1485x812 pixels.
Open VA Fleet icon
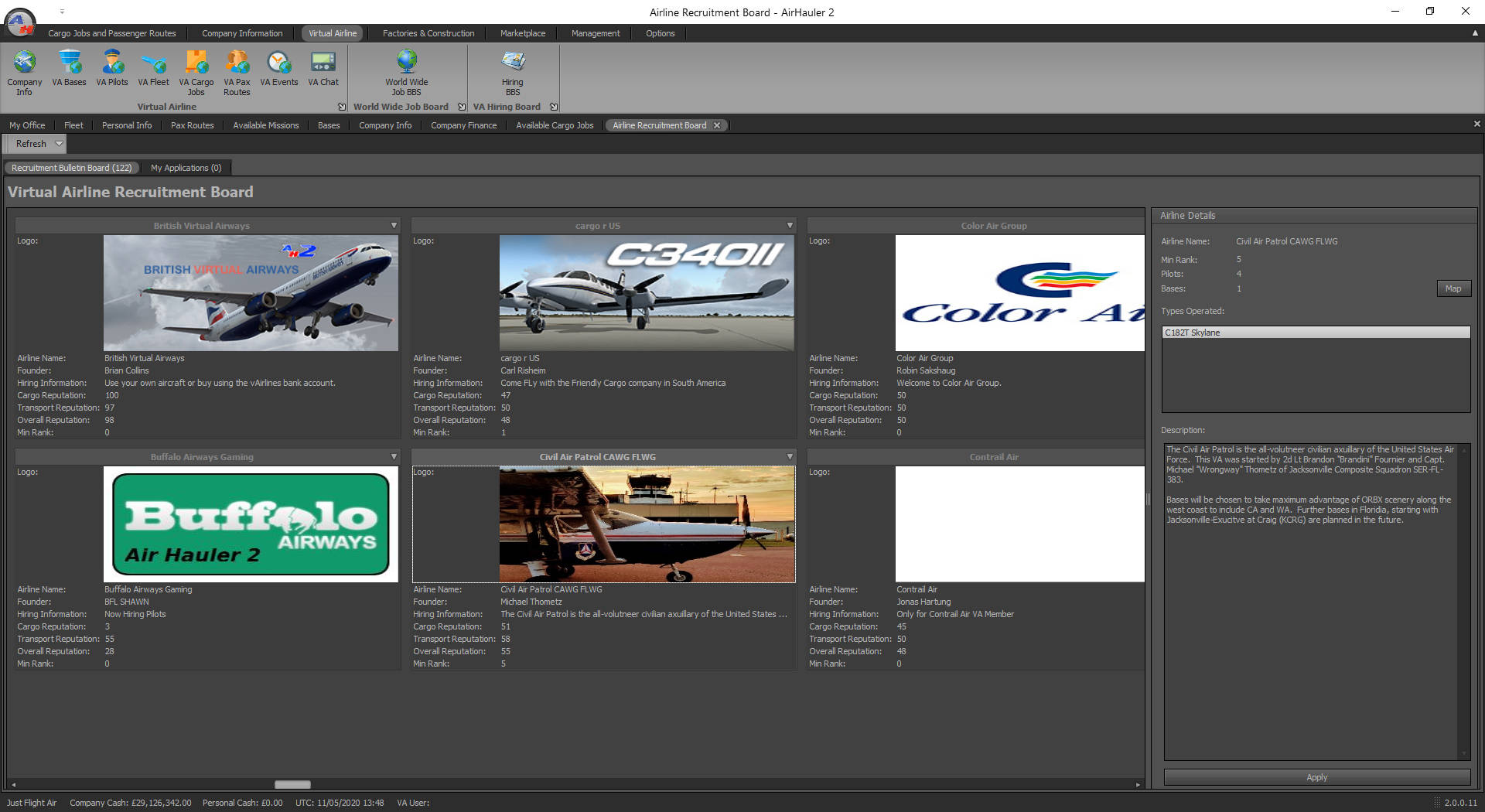pos(153,69)
